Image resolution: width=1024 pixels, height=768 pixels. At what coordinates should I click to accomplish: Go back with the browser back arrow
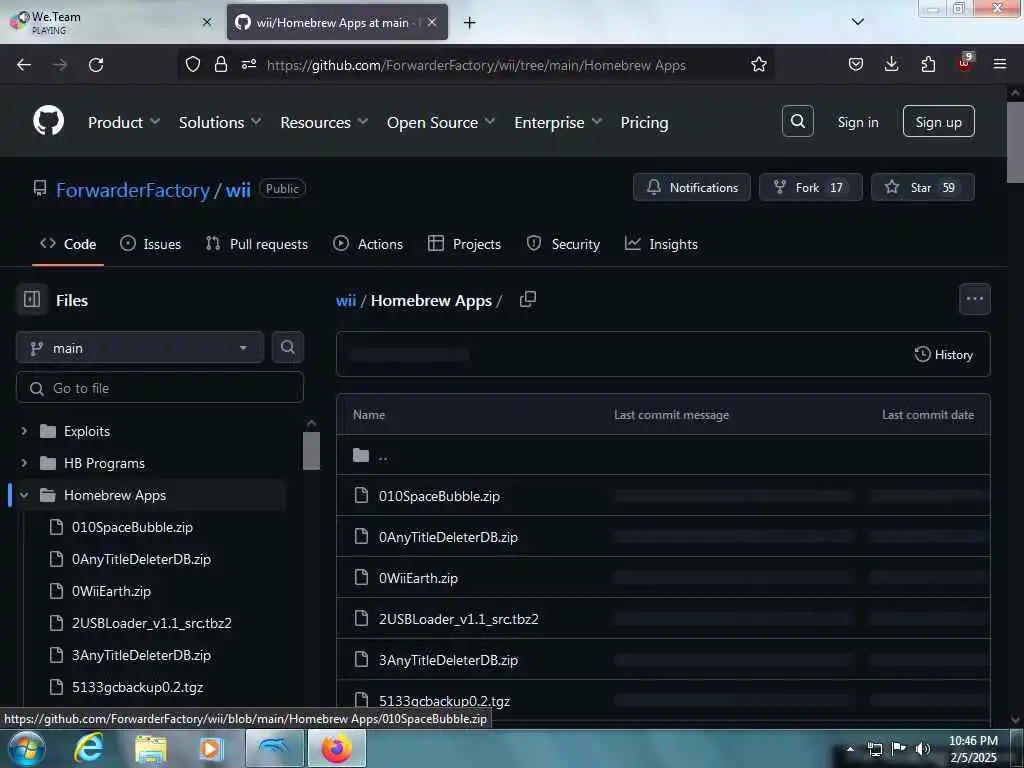coord(24,65)
